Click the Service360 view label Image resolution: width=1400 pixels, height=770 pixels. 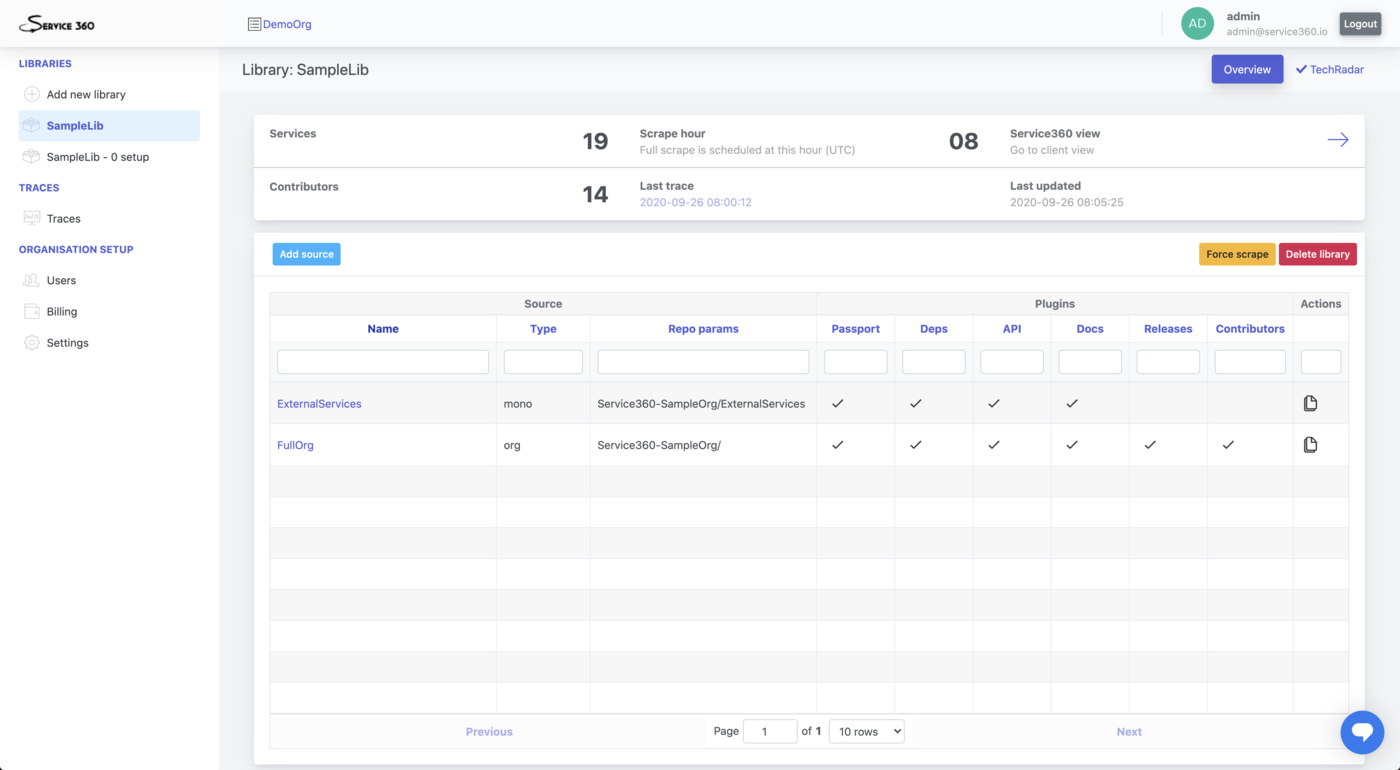tap(1055, 133)
